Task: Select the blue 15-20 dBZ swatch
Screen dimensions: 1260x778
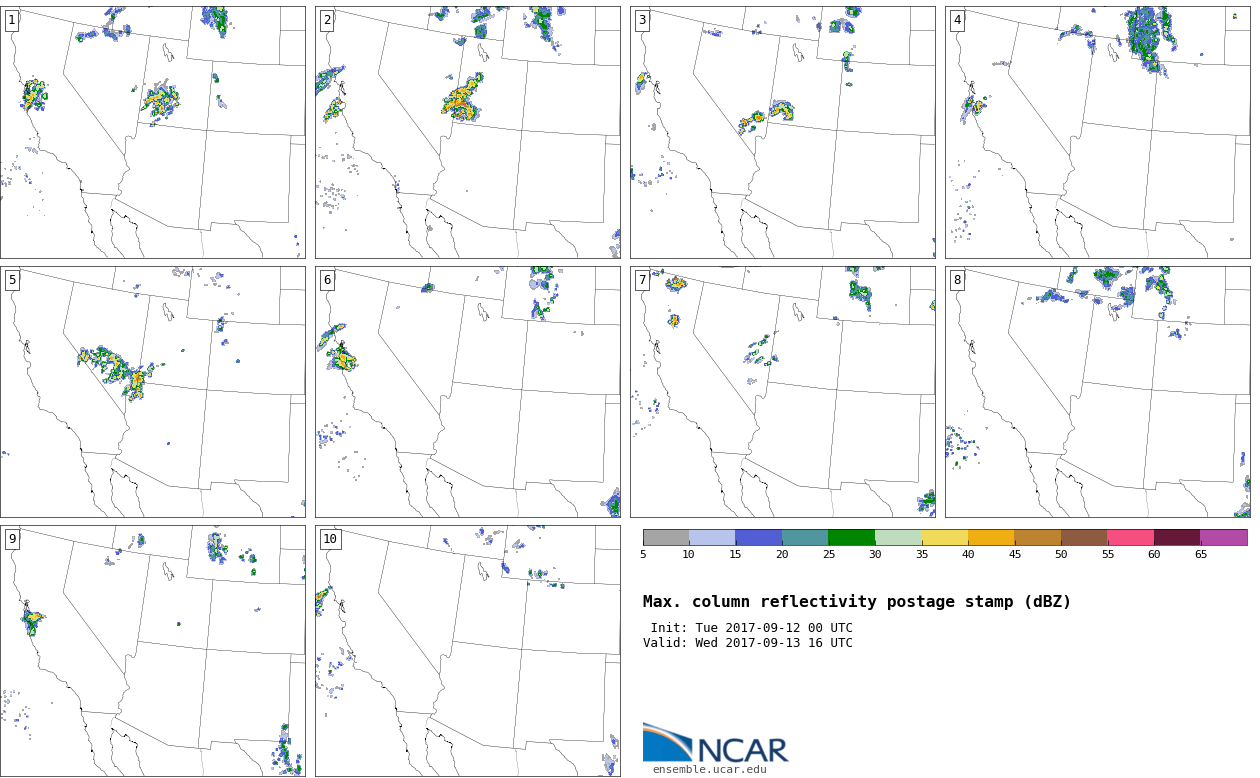Action: click(759, 537)
